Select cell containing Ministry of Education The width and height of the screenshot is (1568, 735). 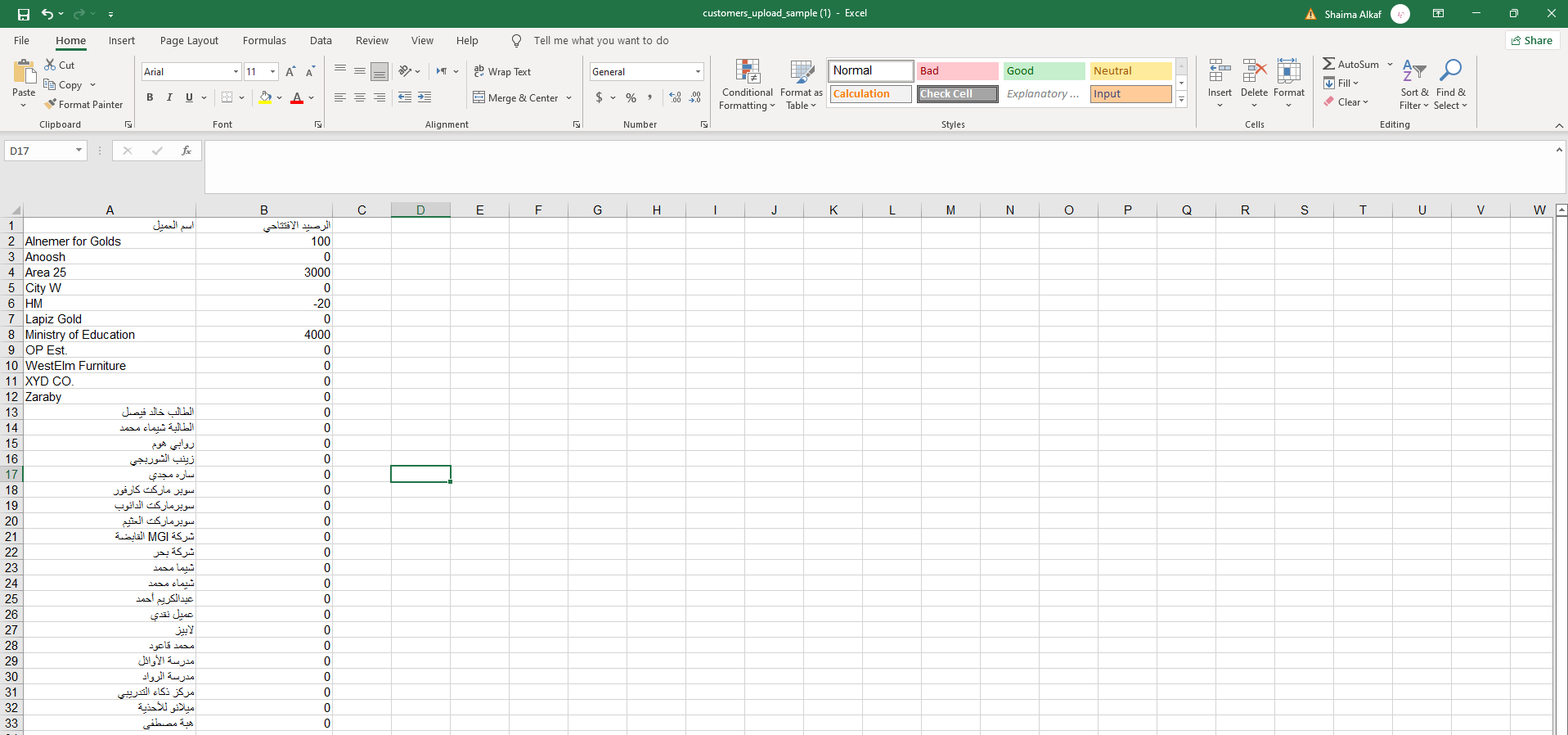[109, 335]
